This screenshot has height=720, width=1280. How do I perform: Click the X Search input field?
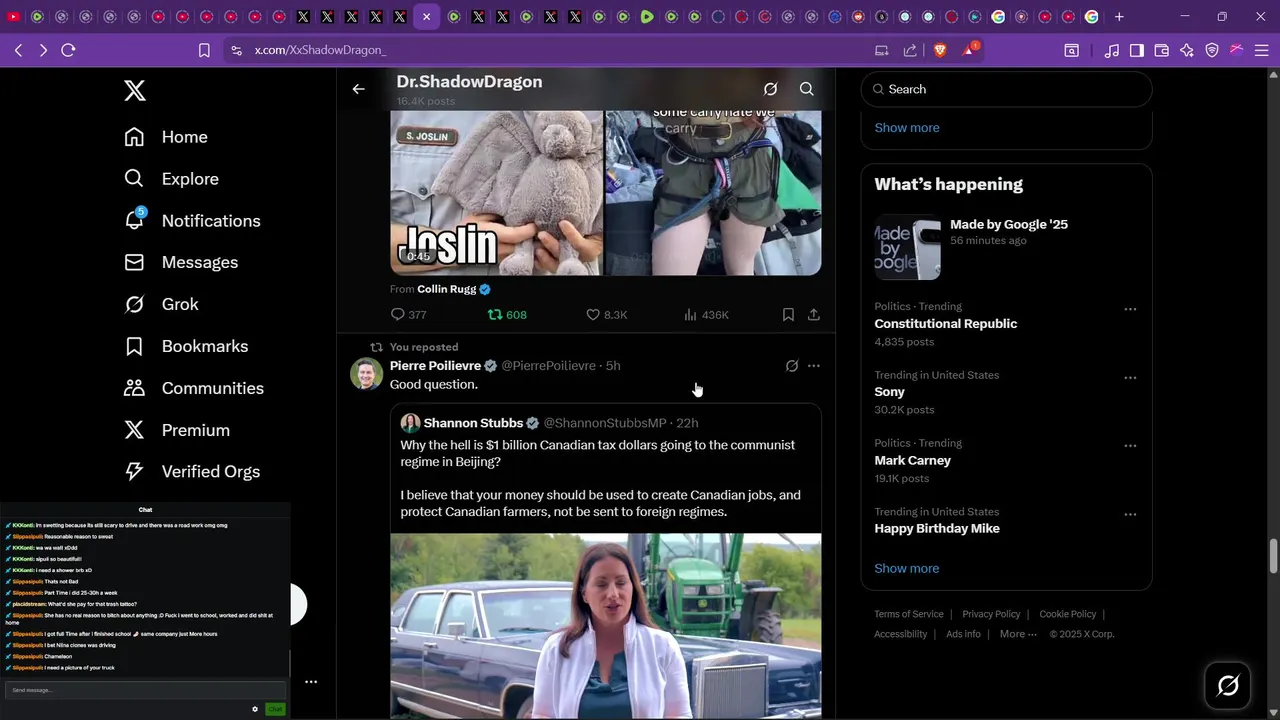[1006, 89]
